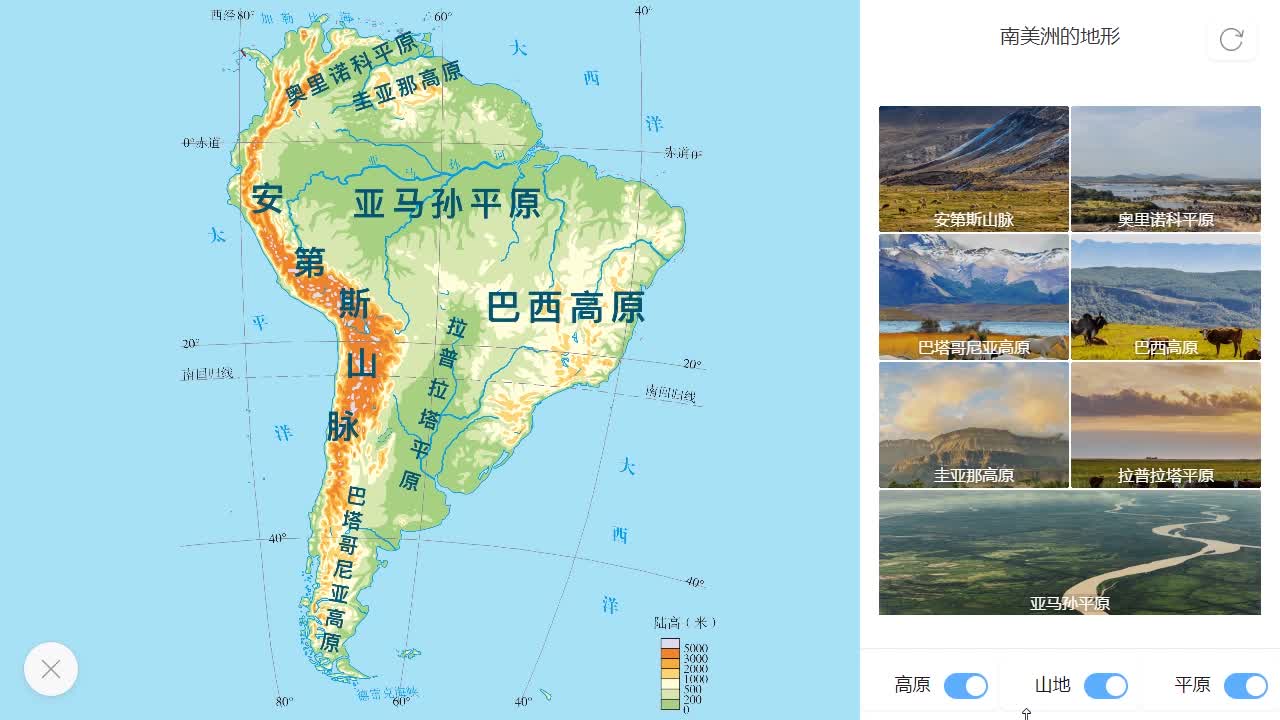Click the 高原 toggle label text

tap(912, 685)
